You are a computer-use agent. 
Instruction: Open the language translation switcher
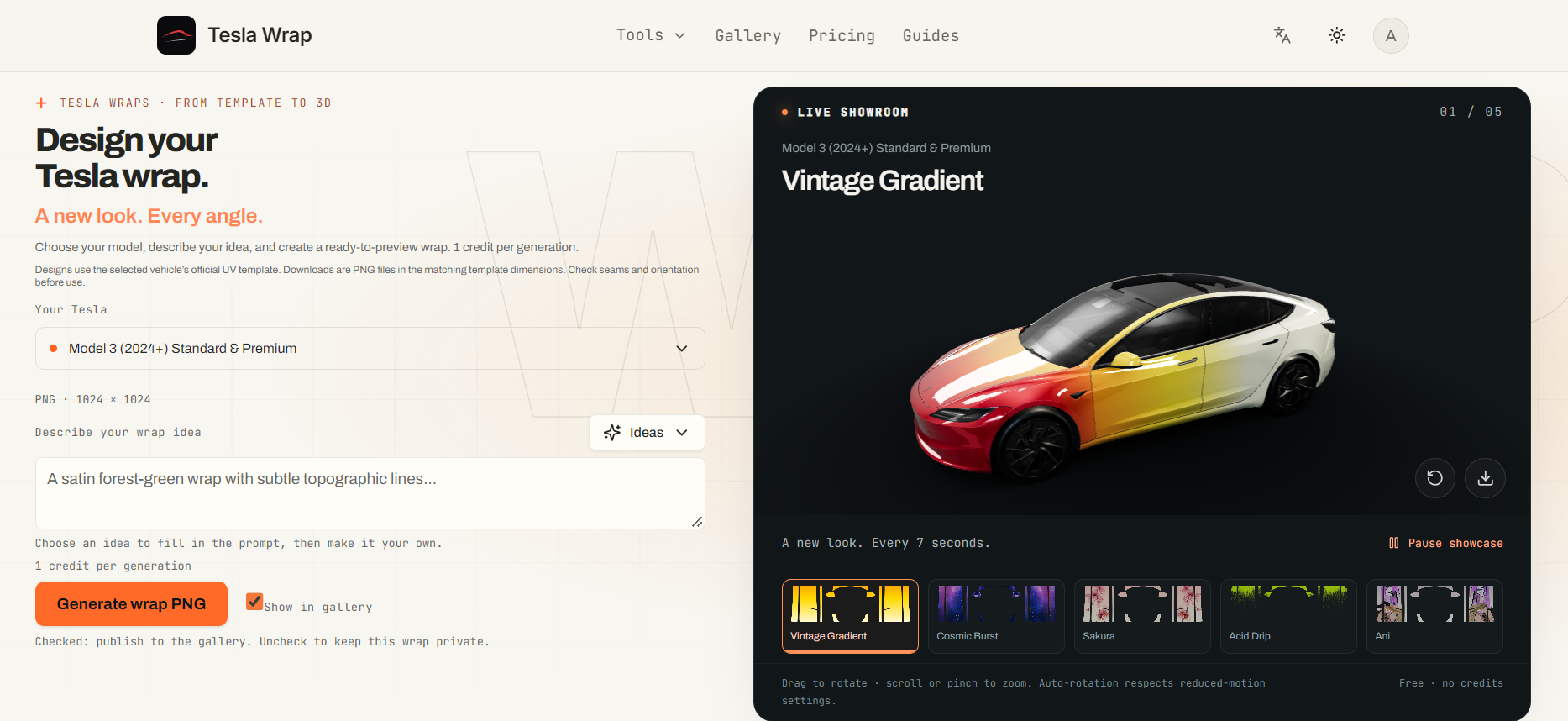pyautogui.click(x=1282, y=35)
